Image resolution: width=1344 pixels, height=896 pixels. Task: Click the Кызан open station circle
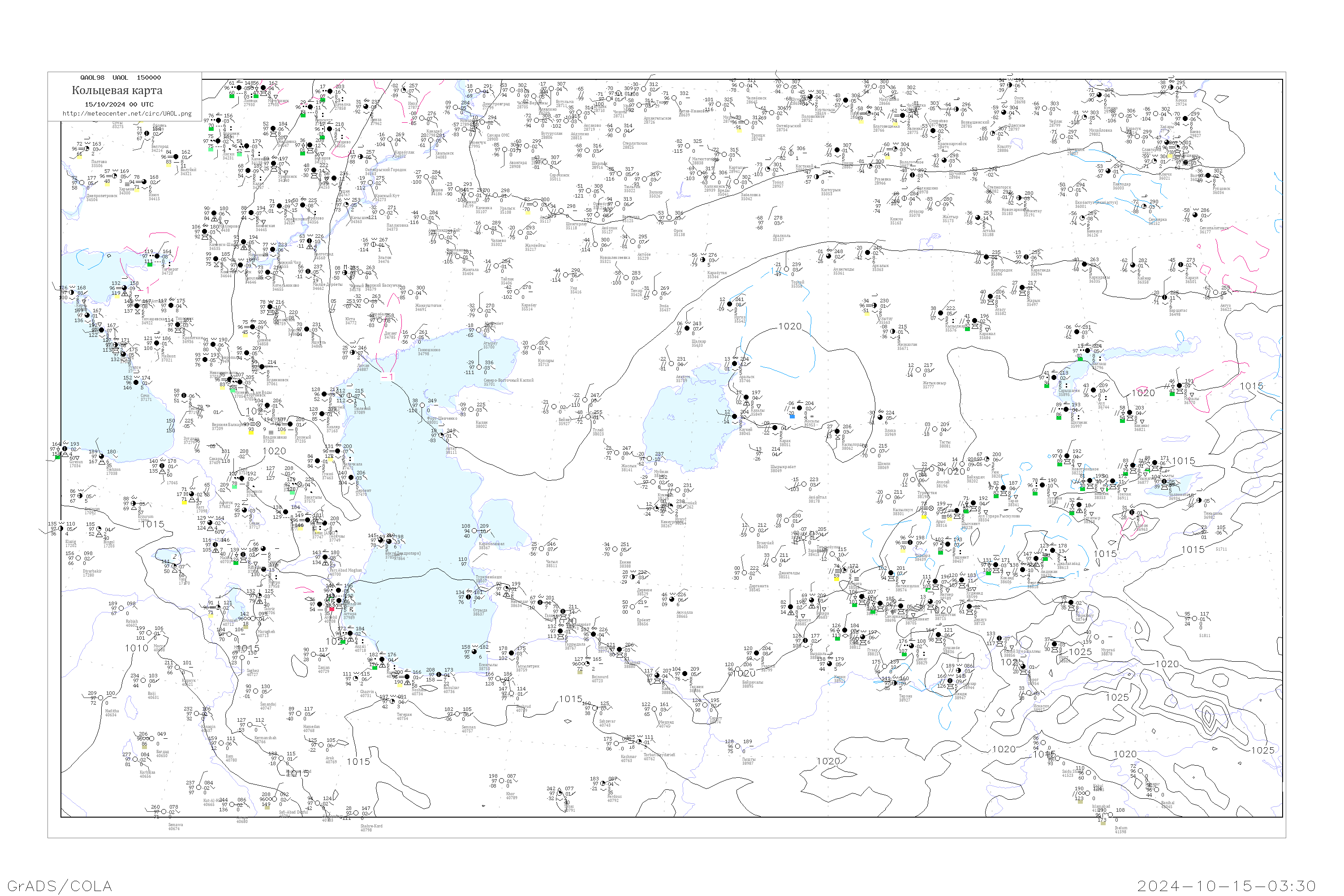471,410
